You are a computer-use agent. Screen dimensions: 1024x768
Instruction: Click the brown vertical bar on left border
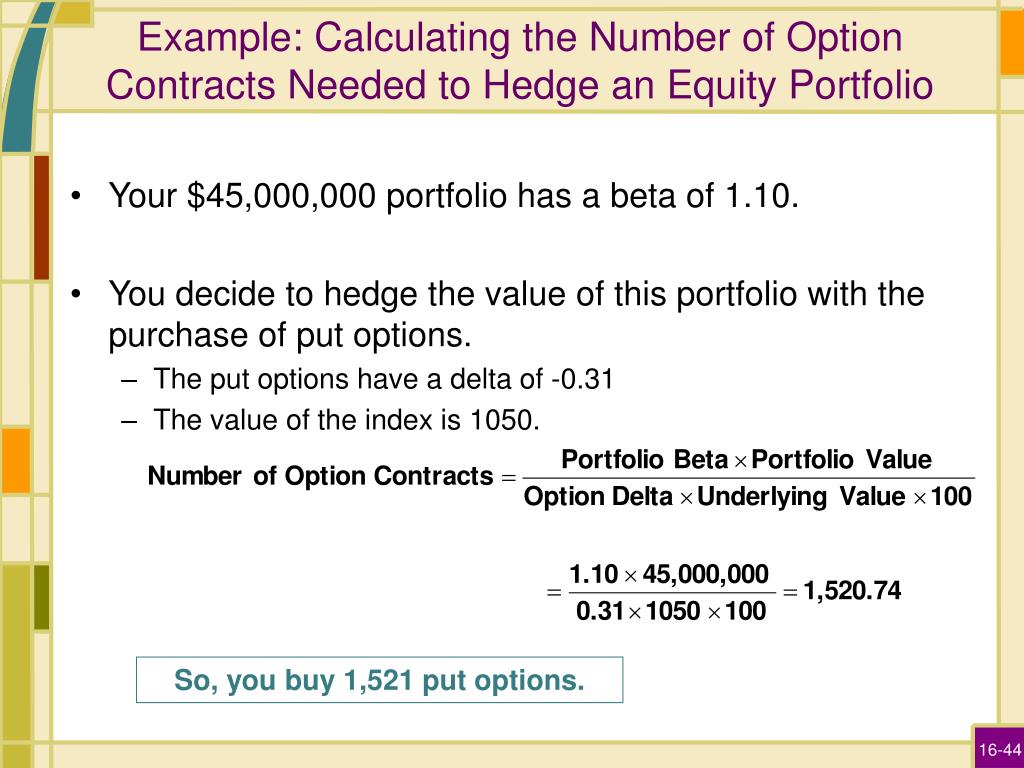pyautogui.click(x=41, y=217)
